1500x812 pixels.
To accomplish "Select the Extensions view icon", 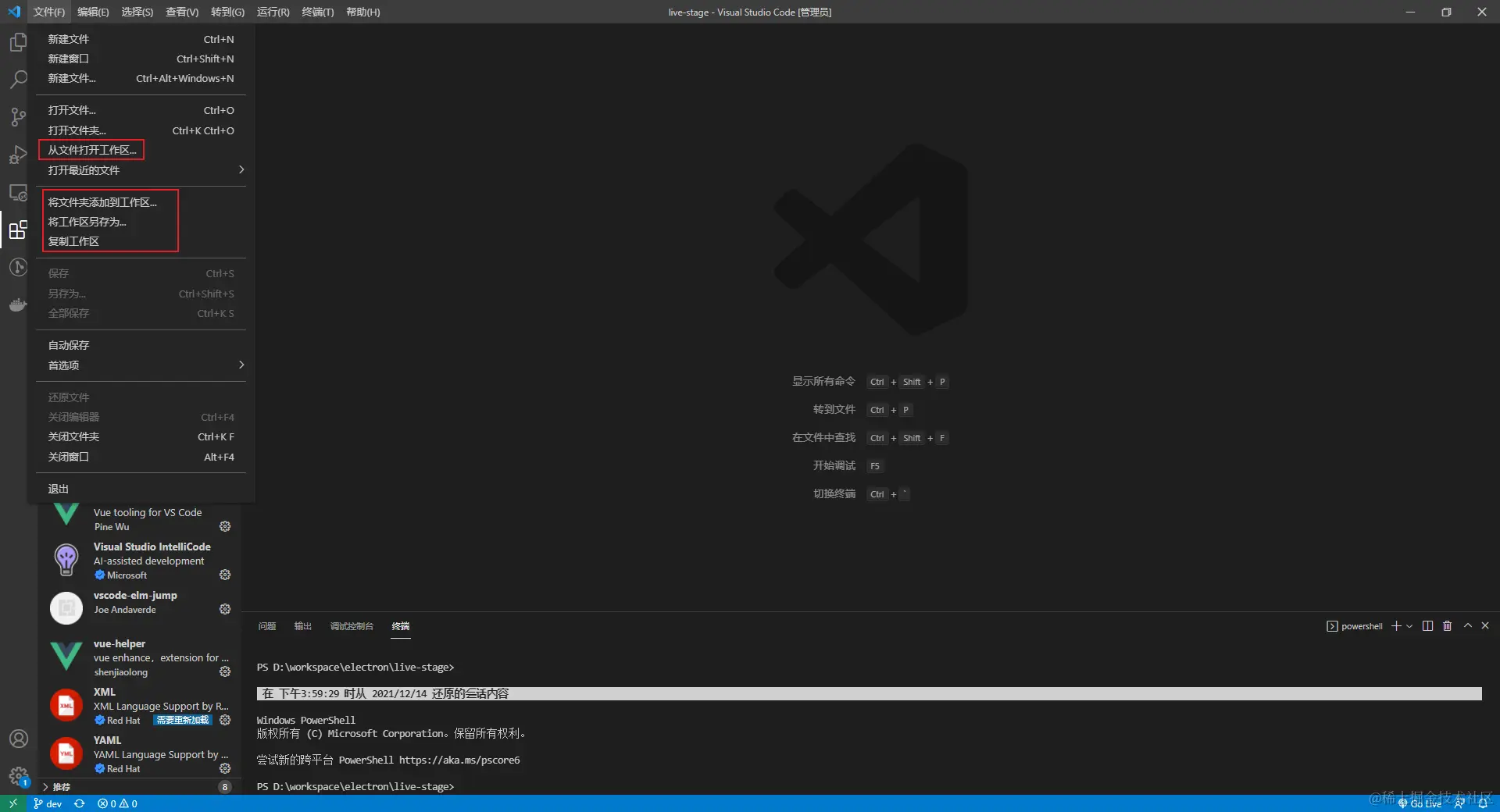I will (18, 230).
